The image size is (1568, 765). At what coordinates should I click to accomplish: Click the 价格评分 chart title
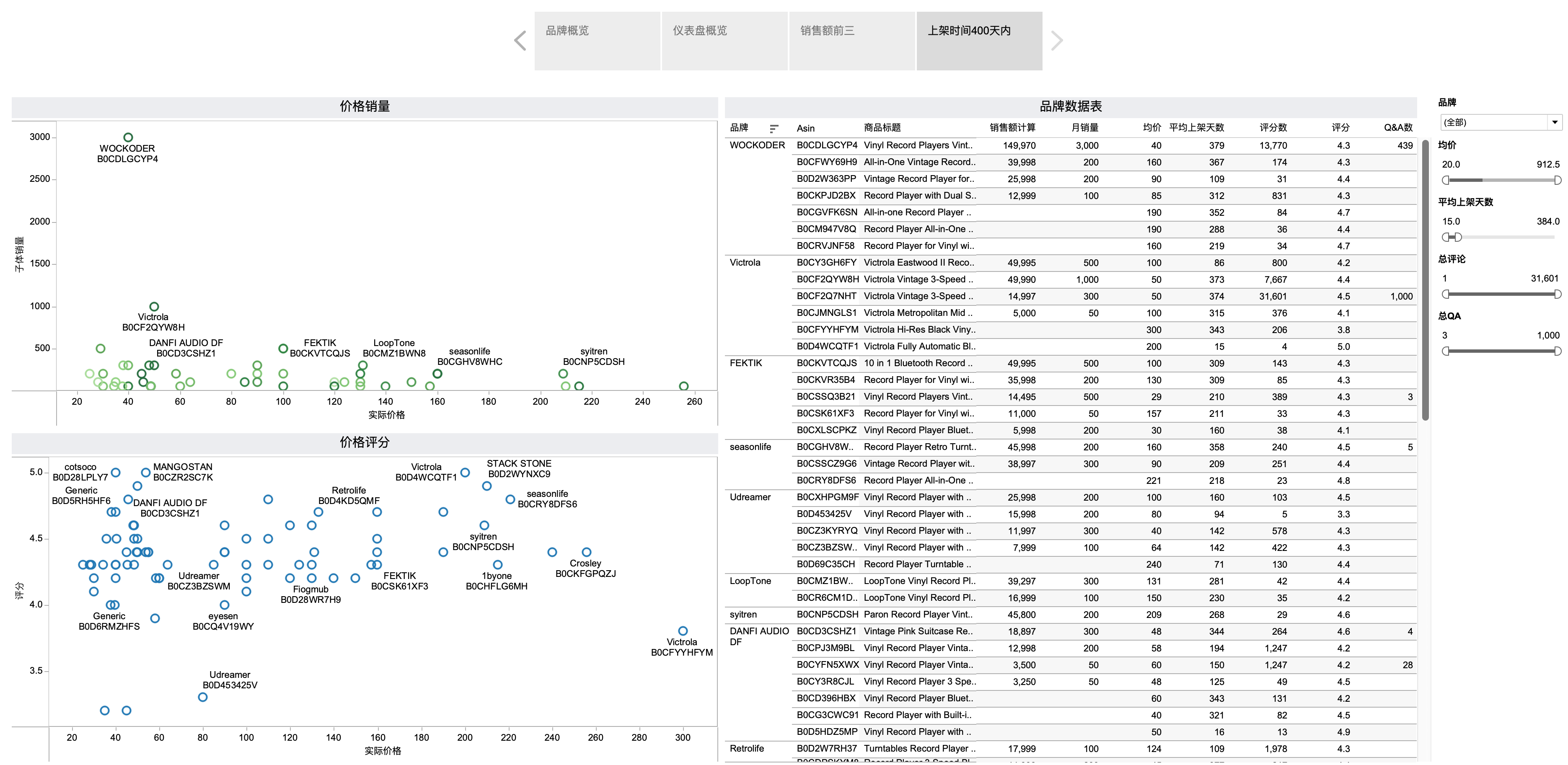(365, 442)
